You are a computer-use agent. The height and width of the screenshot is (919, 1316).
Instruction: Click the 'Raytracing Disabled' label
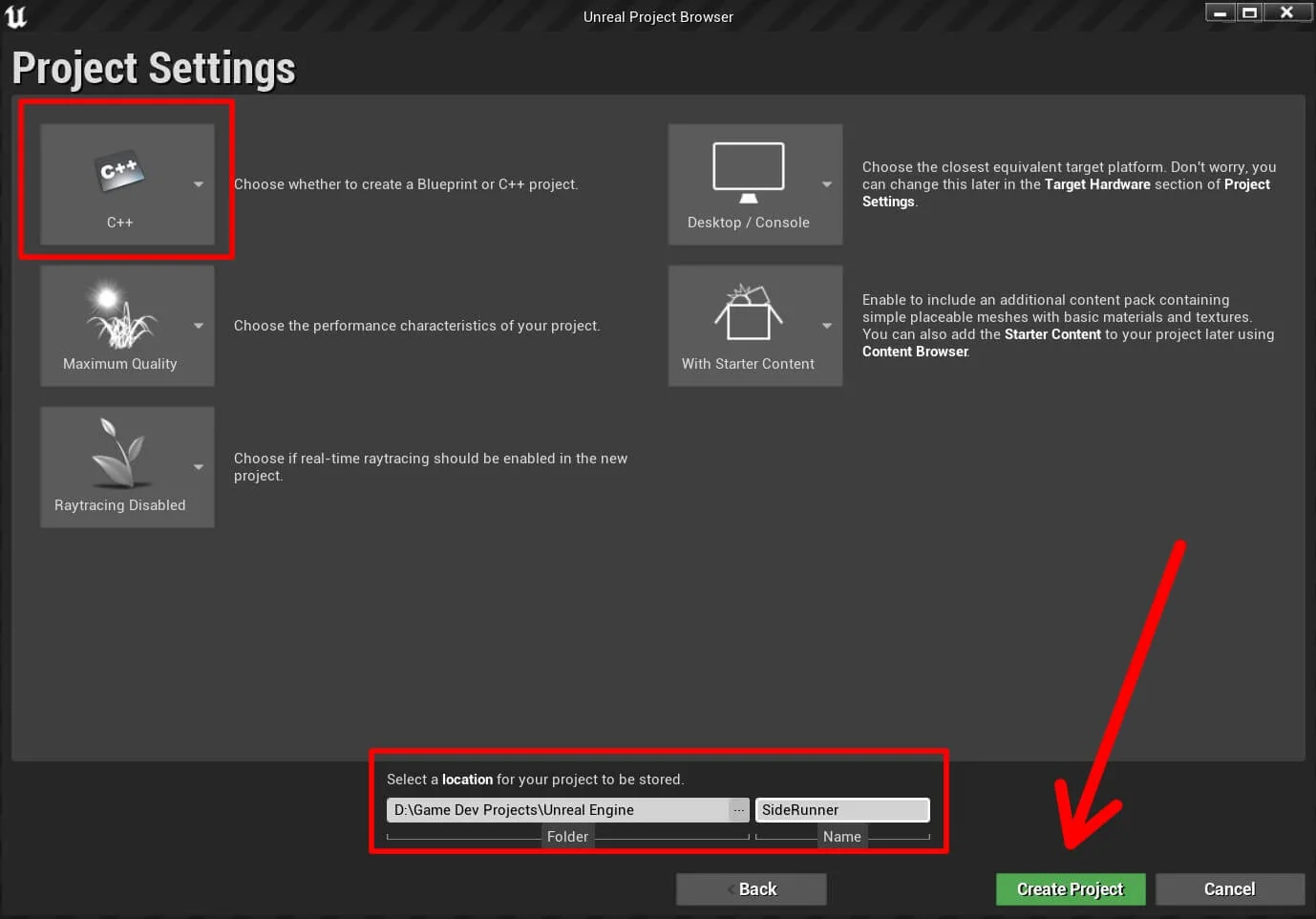pyautogui.click(x=120, y=505)
